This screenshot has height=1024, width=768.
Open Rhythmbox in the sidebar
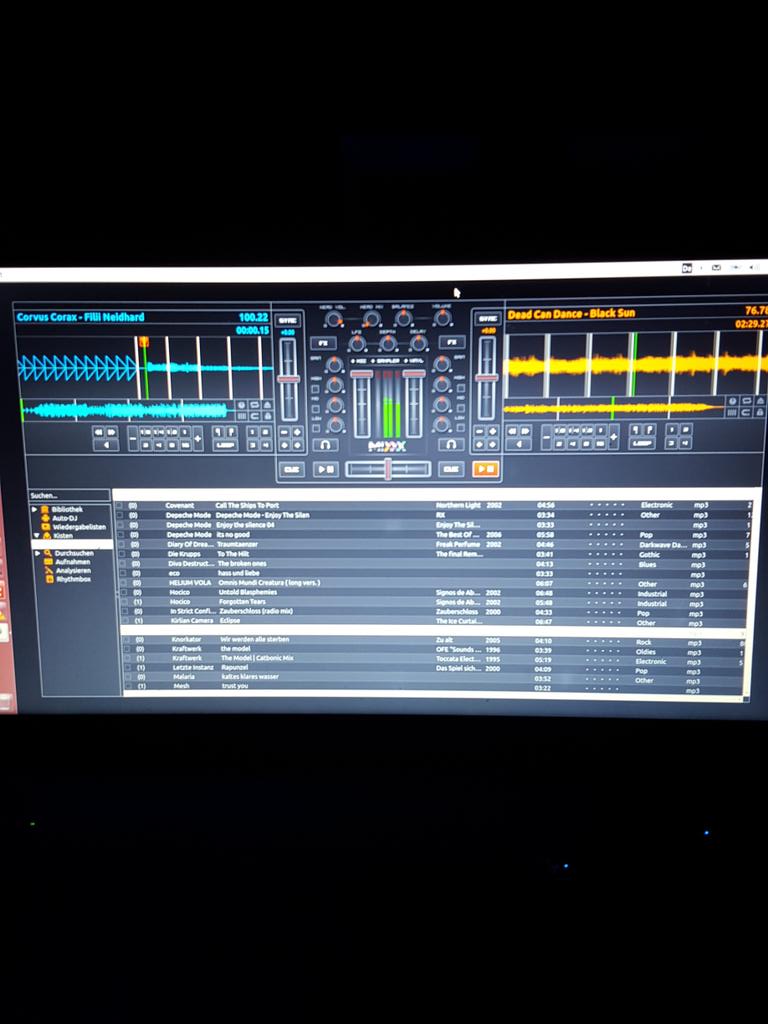point(73,579)
